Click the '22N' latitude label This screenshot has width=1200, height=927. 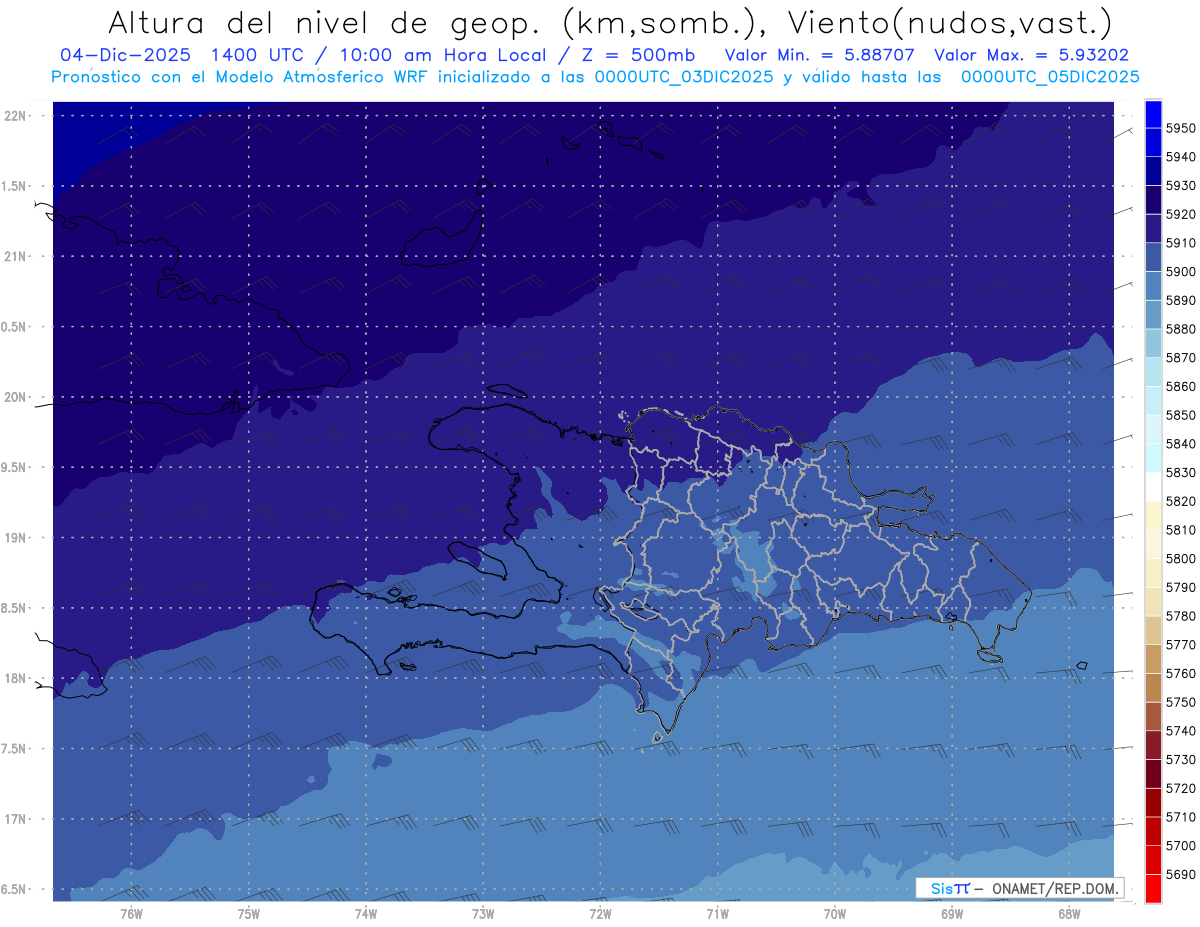point(16,115)
